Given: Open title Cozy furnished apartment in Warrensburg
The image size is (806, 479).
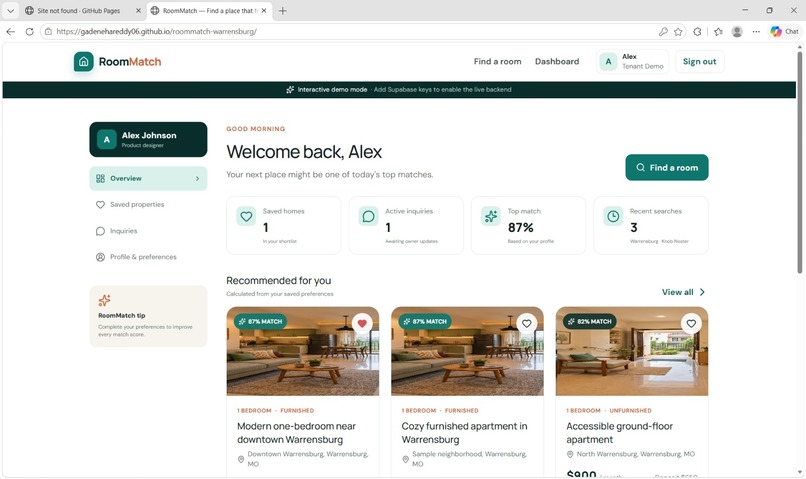Looking at the screenshot, I should point(464,433).
